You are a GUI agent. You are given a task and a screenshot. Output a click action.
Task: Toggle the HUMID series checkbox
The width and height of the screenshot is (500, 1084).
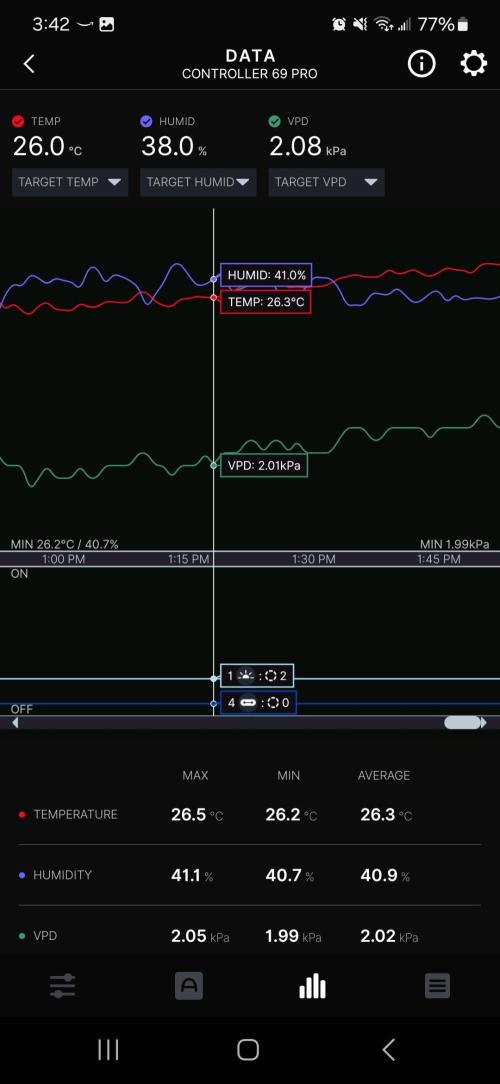146,121
